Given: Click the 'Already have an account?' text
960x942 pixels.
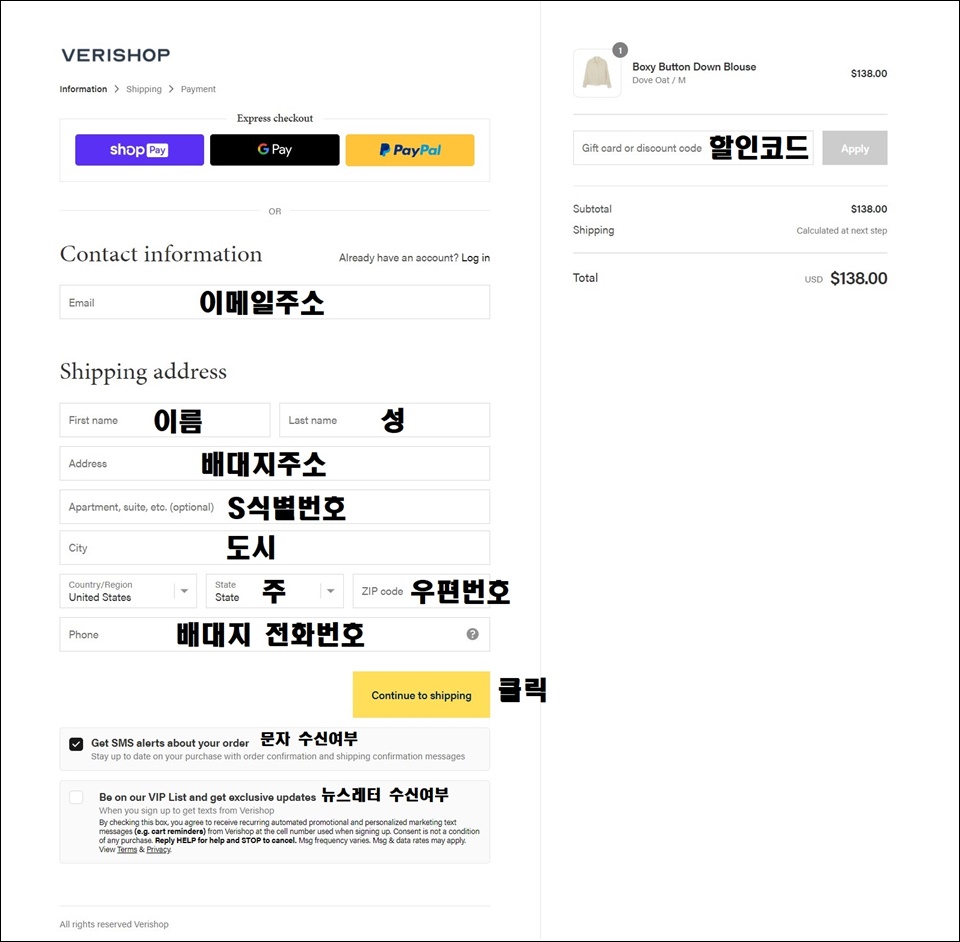Looking at the screenshot, I should pyautogui.click(x=399, y=258).
